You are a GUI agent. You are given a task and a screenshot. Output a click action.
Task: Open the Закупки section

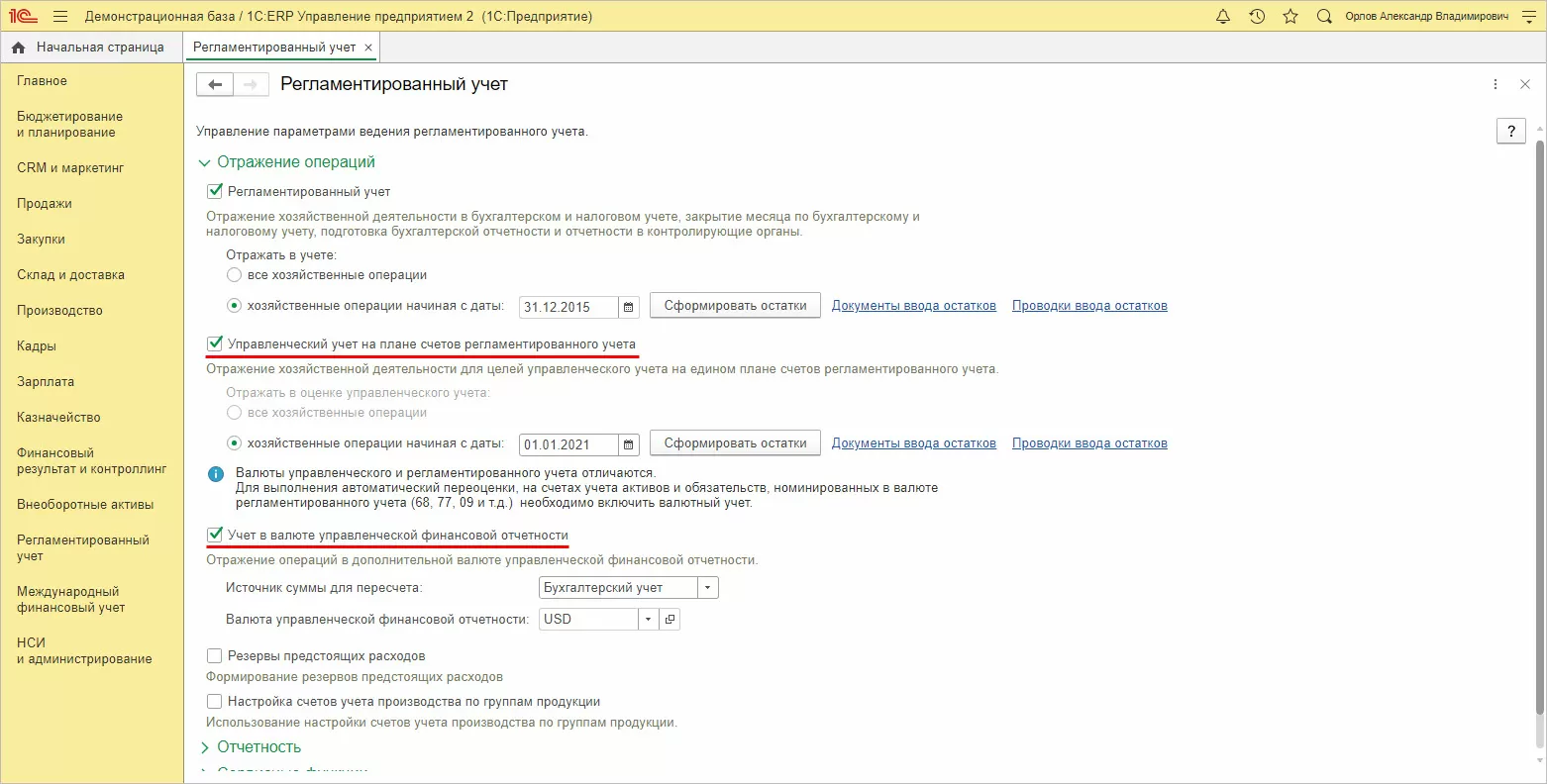tap(41, 240)
